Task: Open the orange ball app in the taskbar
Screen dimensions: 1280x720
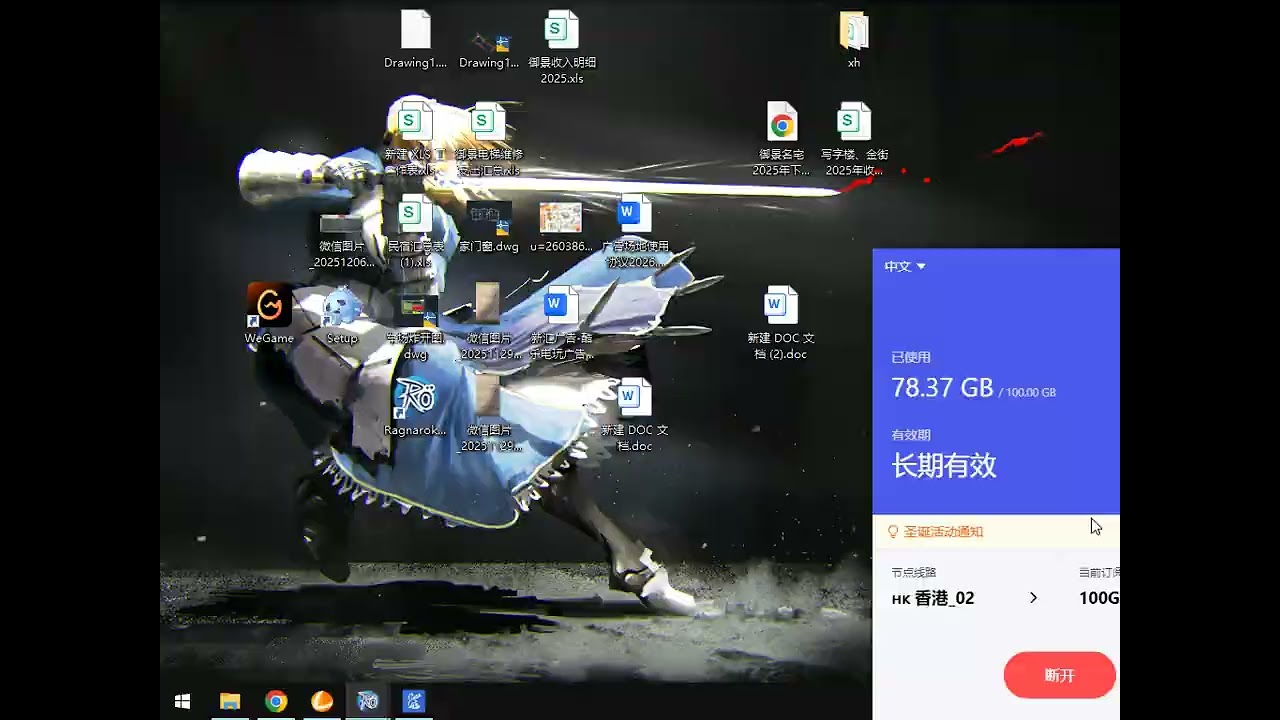Action: tap(322, 702)
